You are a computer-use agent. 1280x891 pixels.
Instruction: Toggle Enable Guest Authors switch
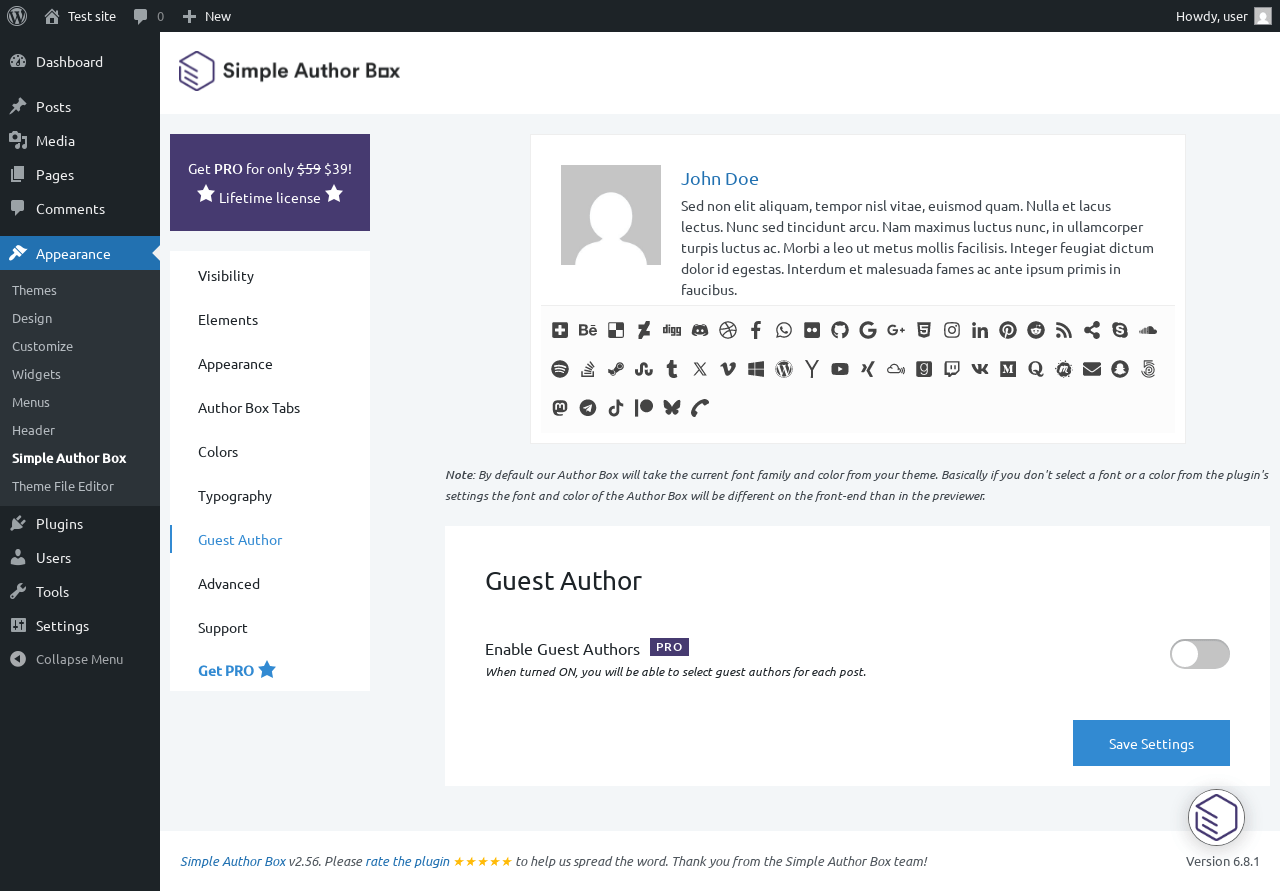pos(1200,654)
